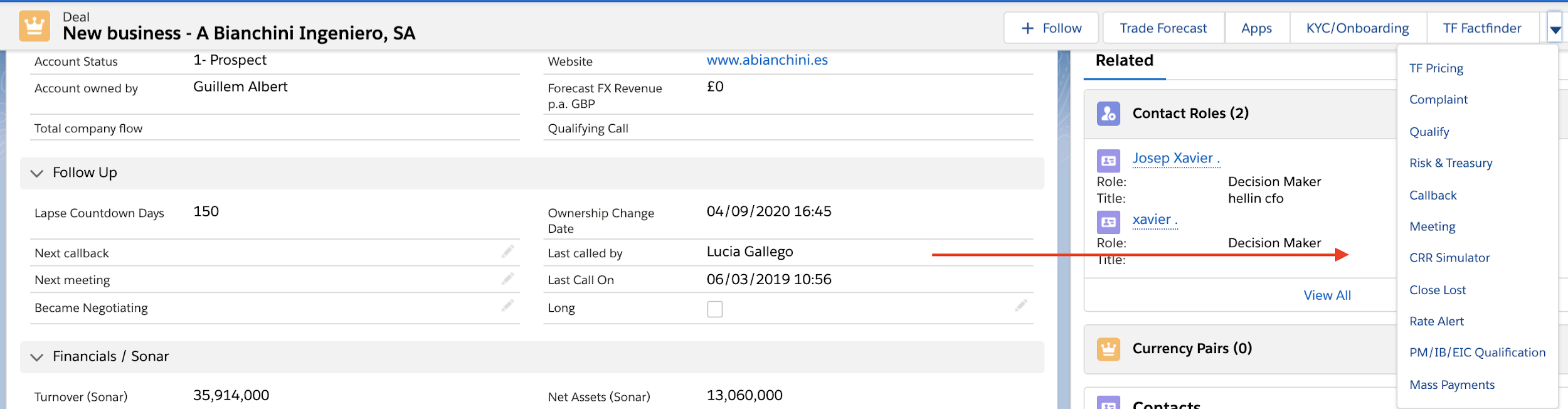This screenshot has height=409, width=1568.
Task: Click the Forecast FX Revenue value £0
Action: 715,87
